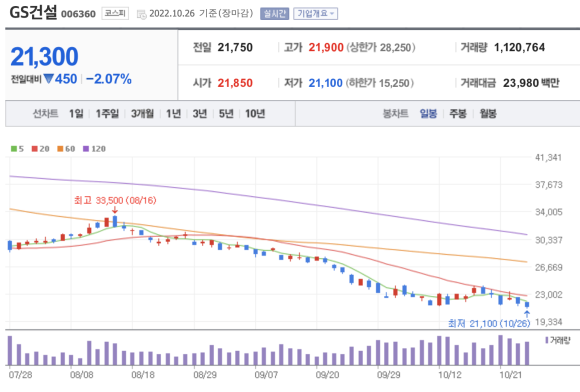The image size is (580, 392).
Task: Click the 상한가 28,250 text
Action: (x=381, y=47)
